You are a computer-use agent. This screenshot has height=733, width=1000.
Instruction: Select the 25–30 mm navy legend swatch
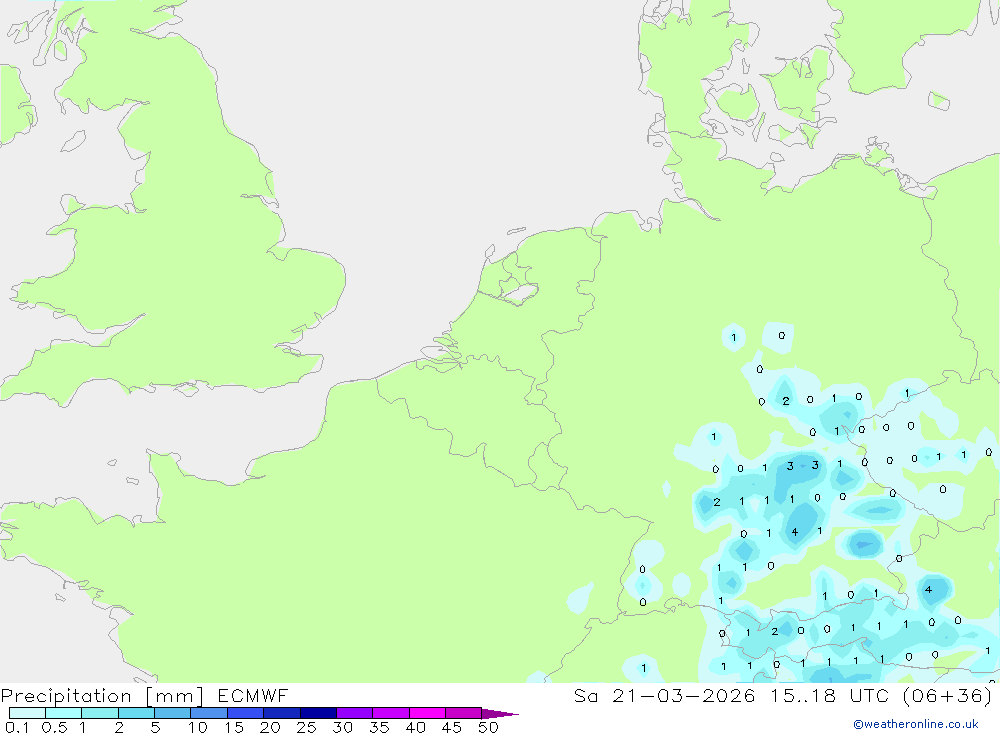[318, 713]
